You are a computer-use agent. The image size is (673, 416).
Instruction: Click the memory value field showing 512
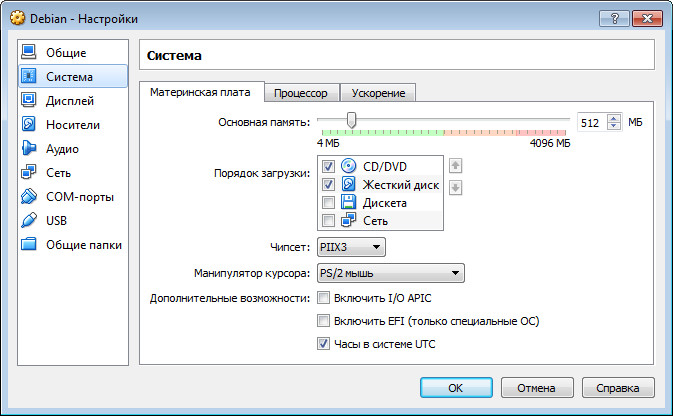(592, 122)
